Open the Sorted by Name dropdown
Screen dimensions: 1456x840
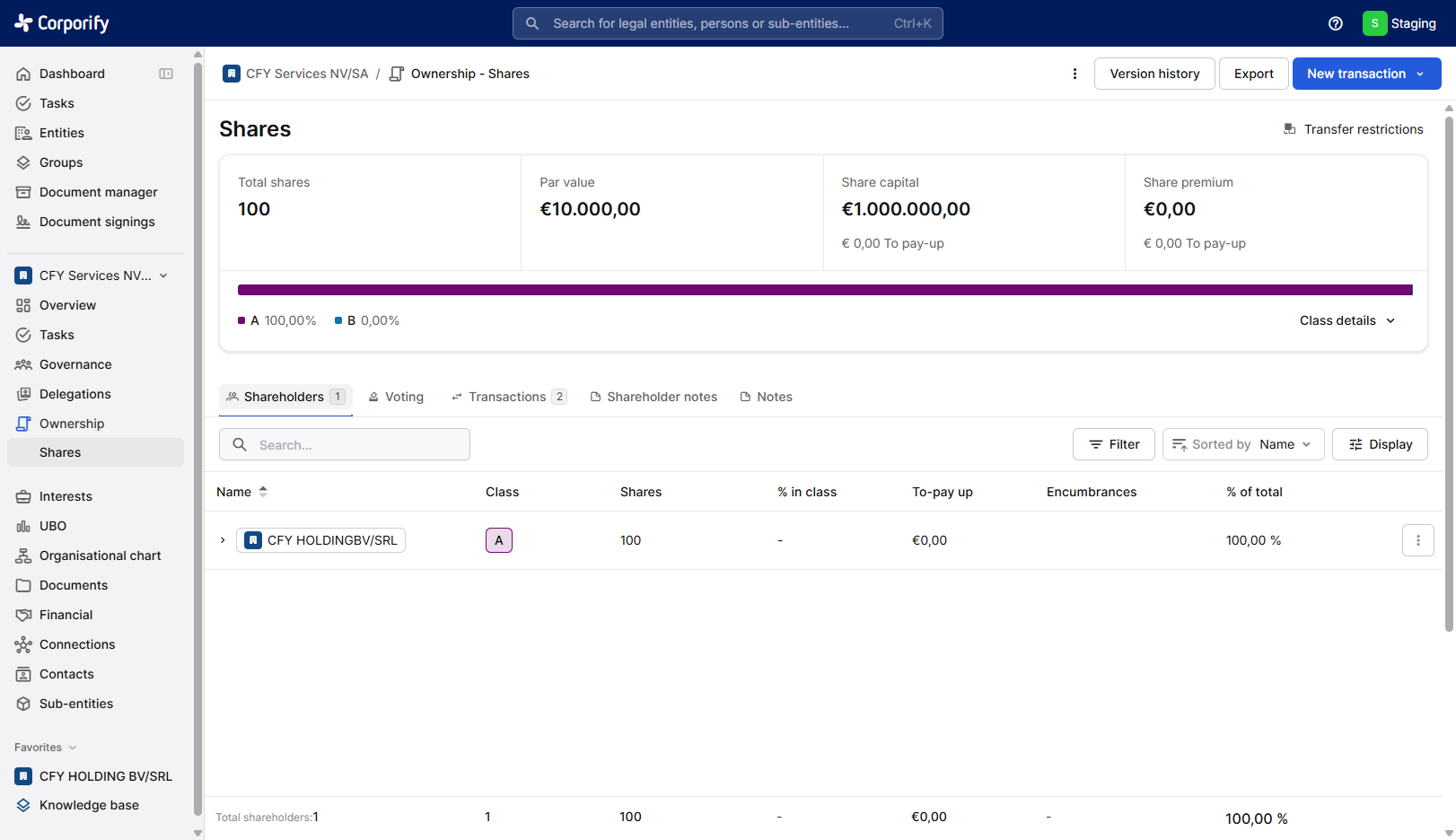pyautogui.click(x=1243, y=444)
